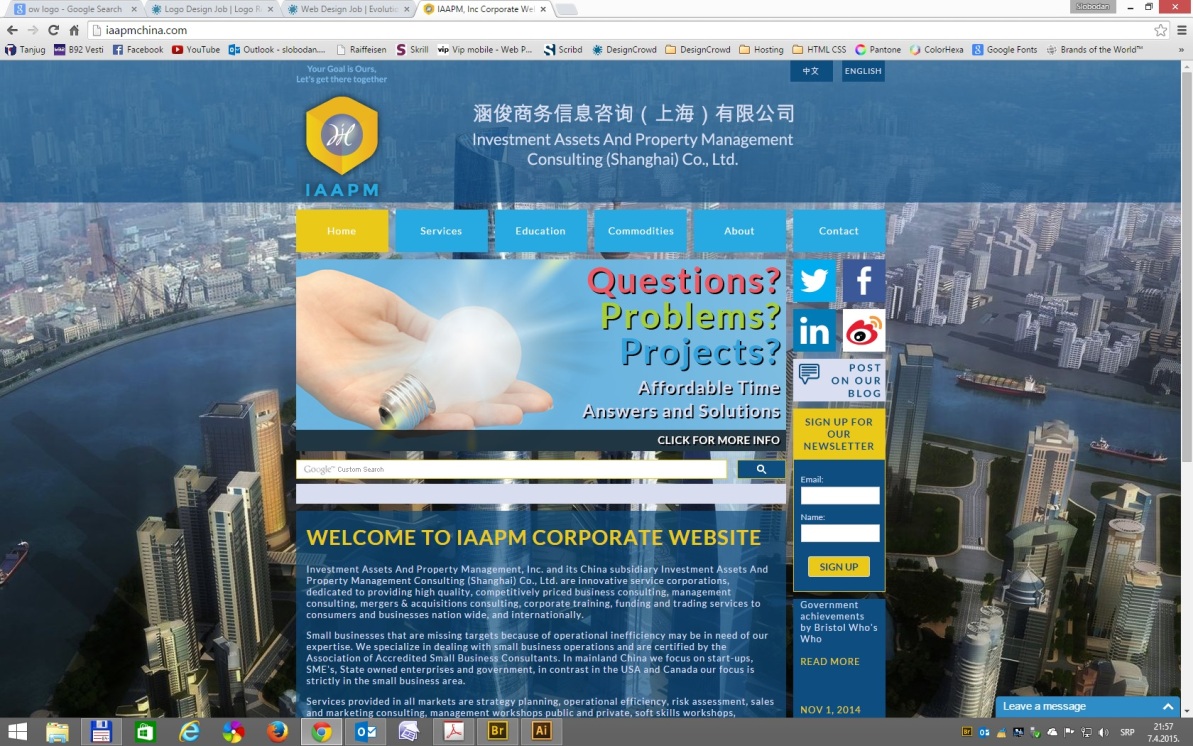Open Adobe Bridge from the taskbar
The height and width of the screenshot is (746, 1193).
pyautogui.click(x=497, y=732)
